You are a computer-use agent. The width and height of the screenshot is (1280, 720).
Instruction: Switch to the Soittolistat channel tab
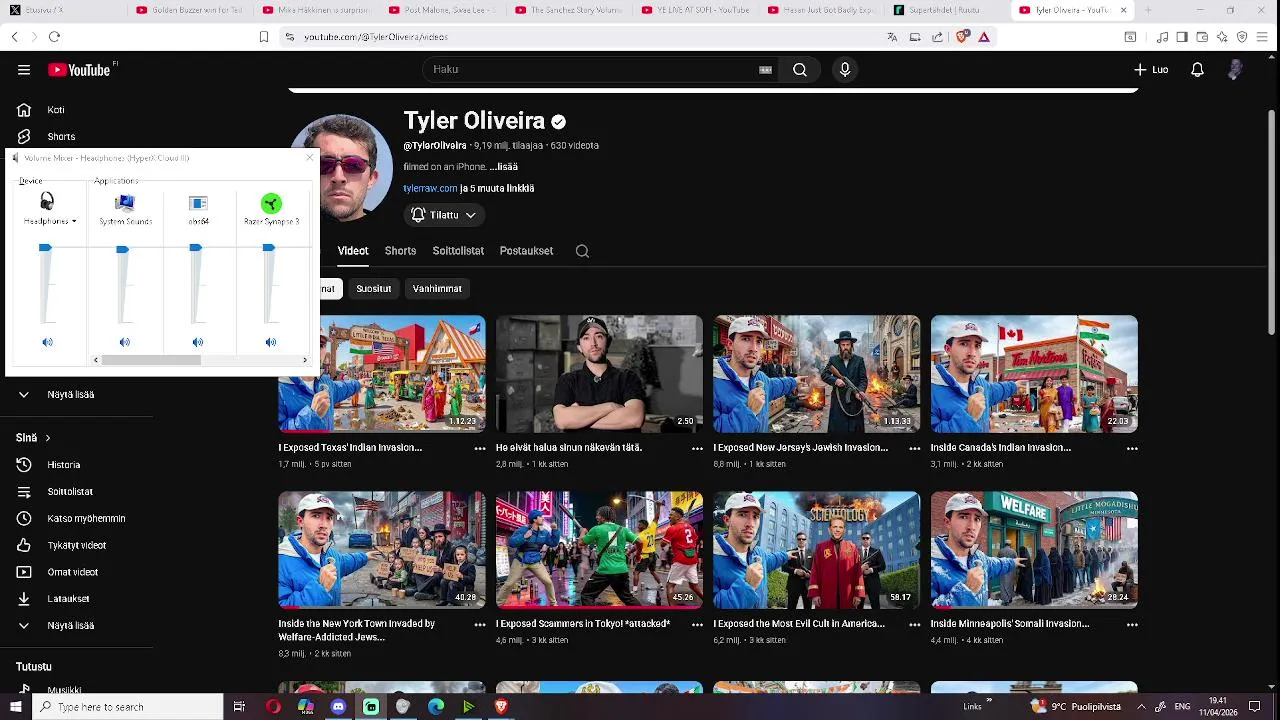pos(458,251)
